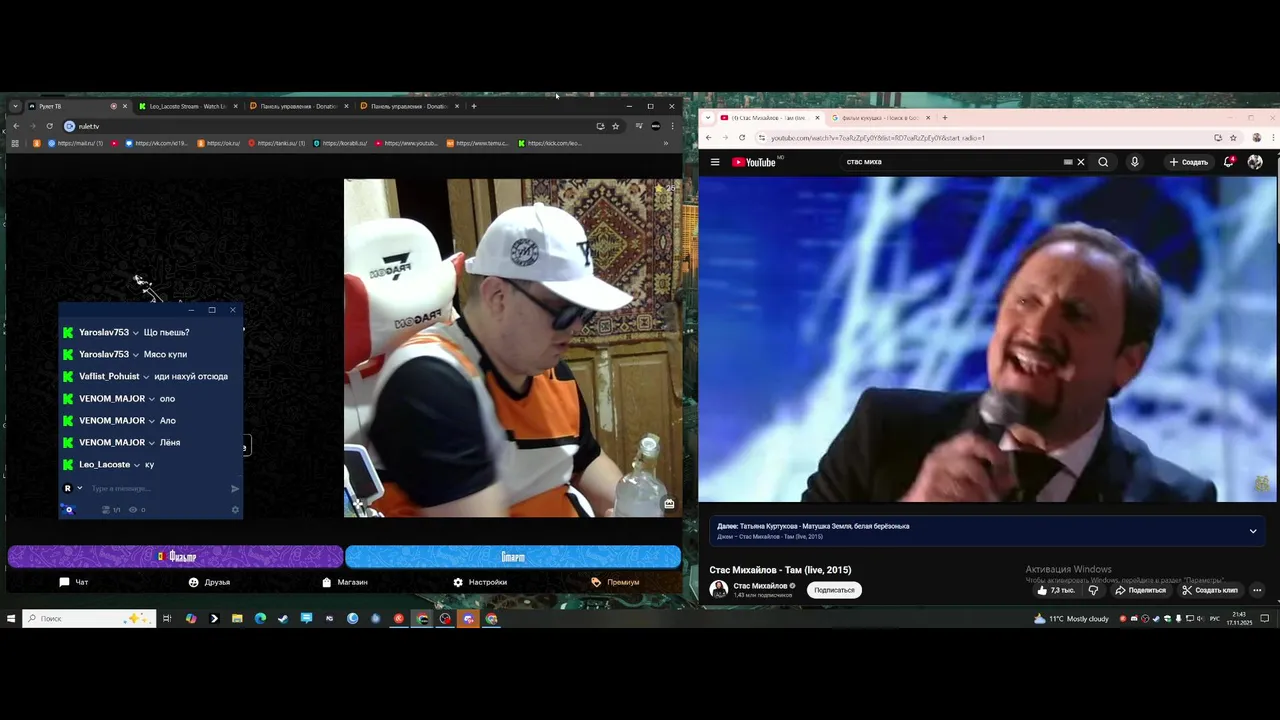Open tab search dropdown in rulet.tv window
This screenshot has width=1280, height=720.
15,106
